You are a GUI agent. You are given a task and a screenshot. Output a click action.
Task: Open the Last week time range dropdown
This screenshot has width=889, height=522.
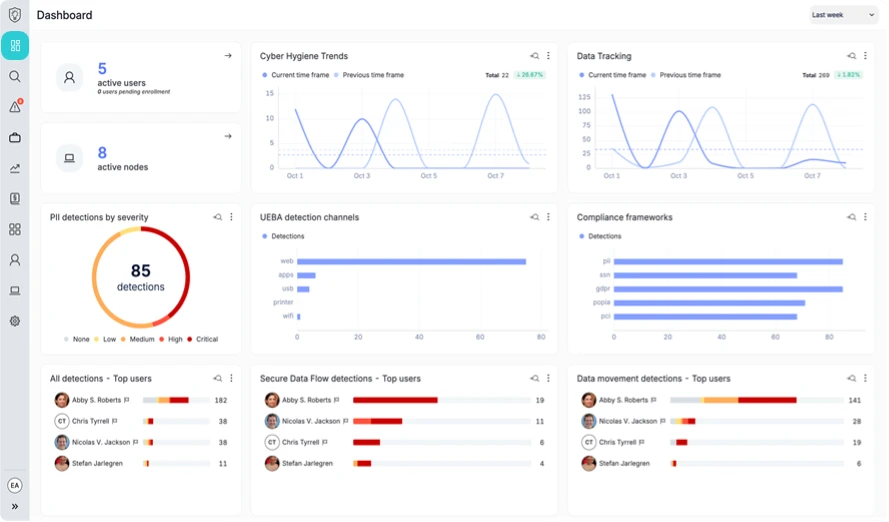point(843,15)
